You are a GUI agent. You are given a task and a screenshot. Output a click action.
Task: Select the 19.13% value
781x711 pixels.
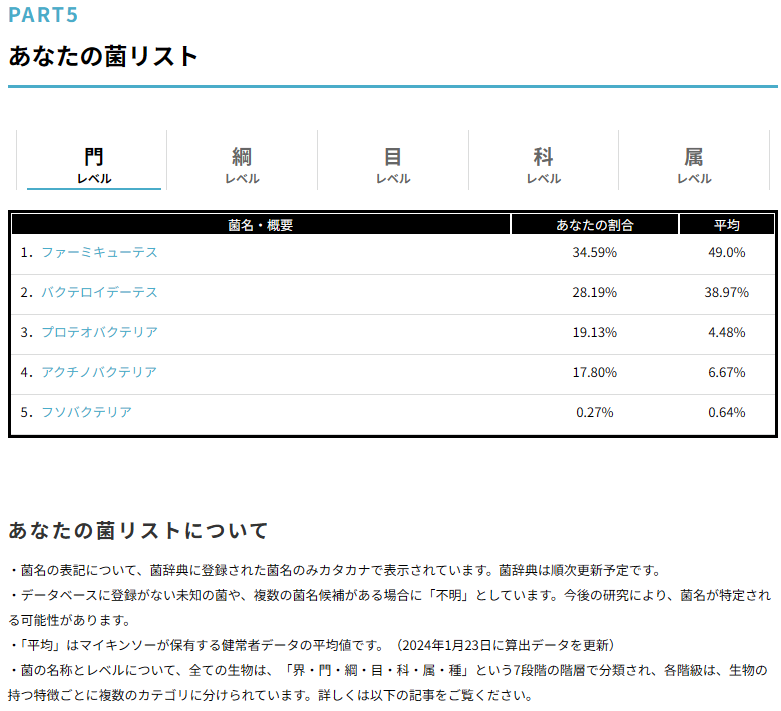(x=595, y=332)
